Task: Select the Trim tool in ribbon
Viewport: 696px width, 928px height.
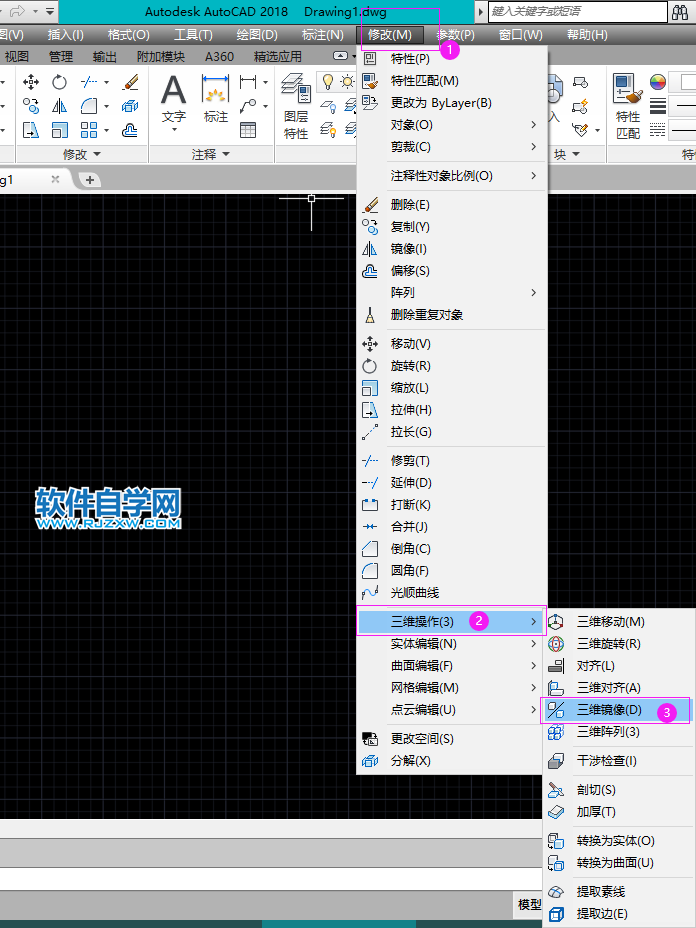Action: (x=89, y=82)
